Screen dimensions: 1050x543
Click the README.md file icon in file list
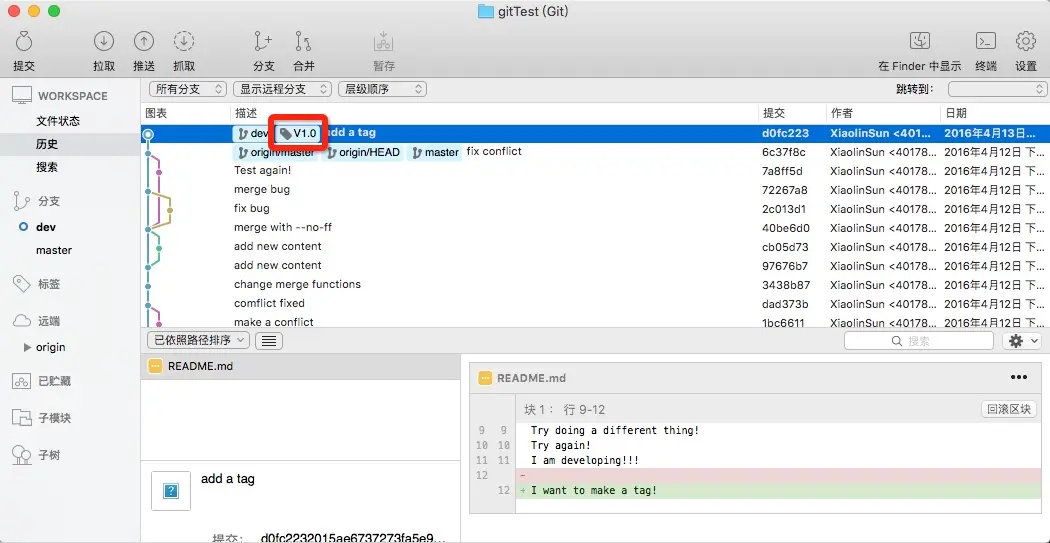point(155,366)
